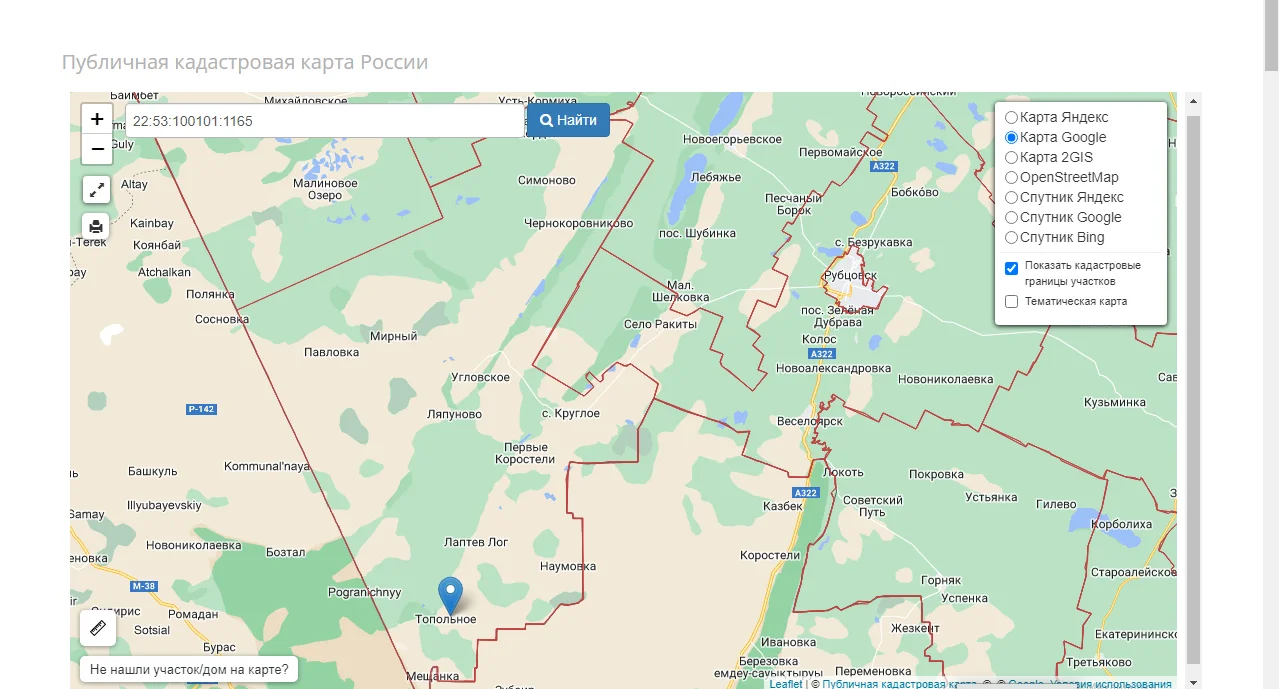The width and height of the screenshot is (1279, 689).
Task: Enable Тематическая карта checkbox
Action: (1011, 301)
